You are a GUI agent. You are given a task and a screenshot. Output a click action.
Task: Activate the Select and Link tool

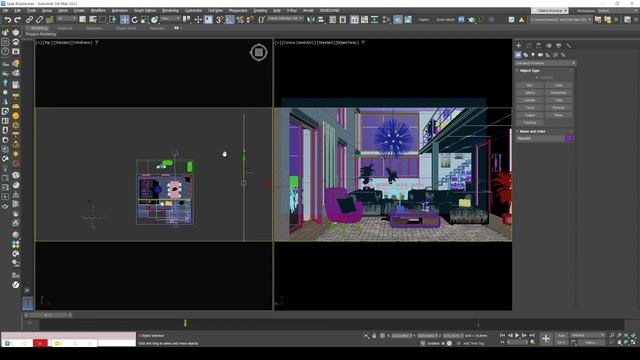point(29,19)
